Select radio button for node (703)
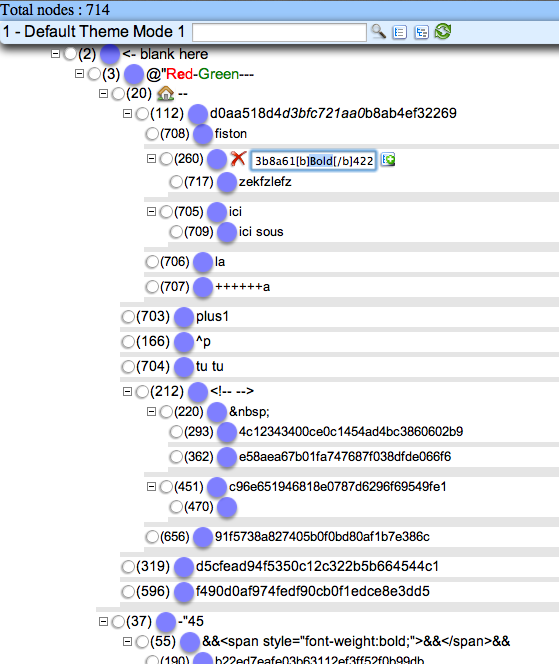This screenshot has height=664, width=559. 128,317
